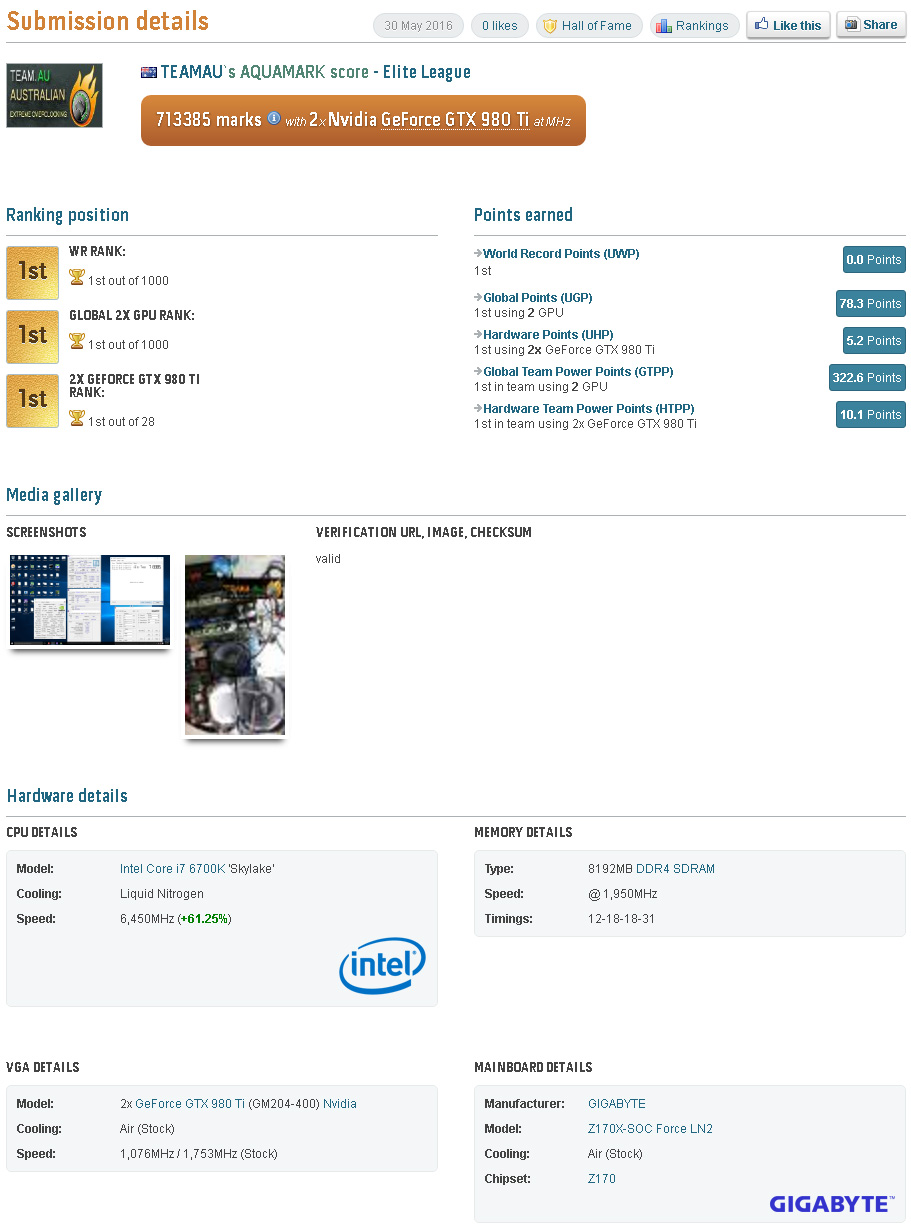Open the AQUAMARK benchmark link in the title
This screenshot has width=911, height=1229.
284,72
